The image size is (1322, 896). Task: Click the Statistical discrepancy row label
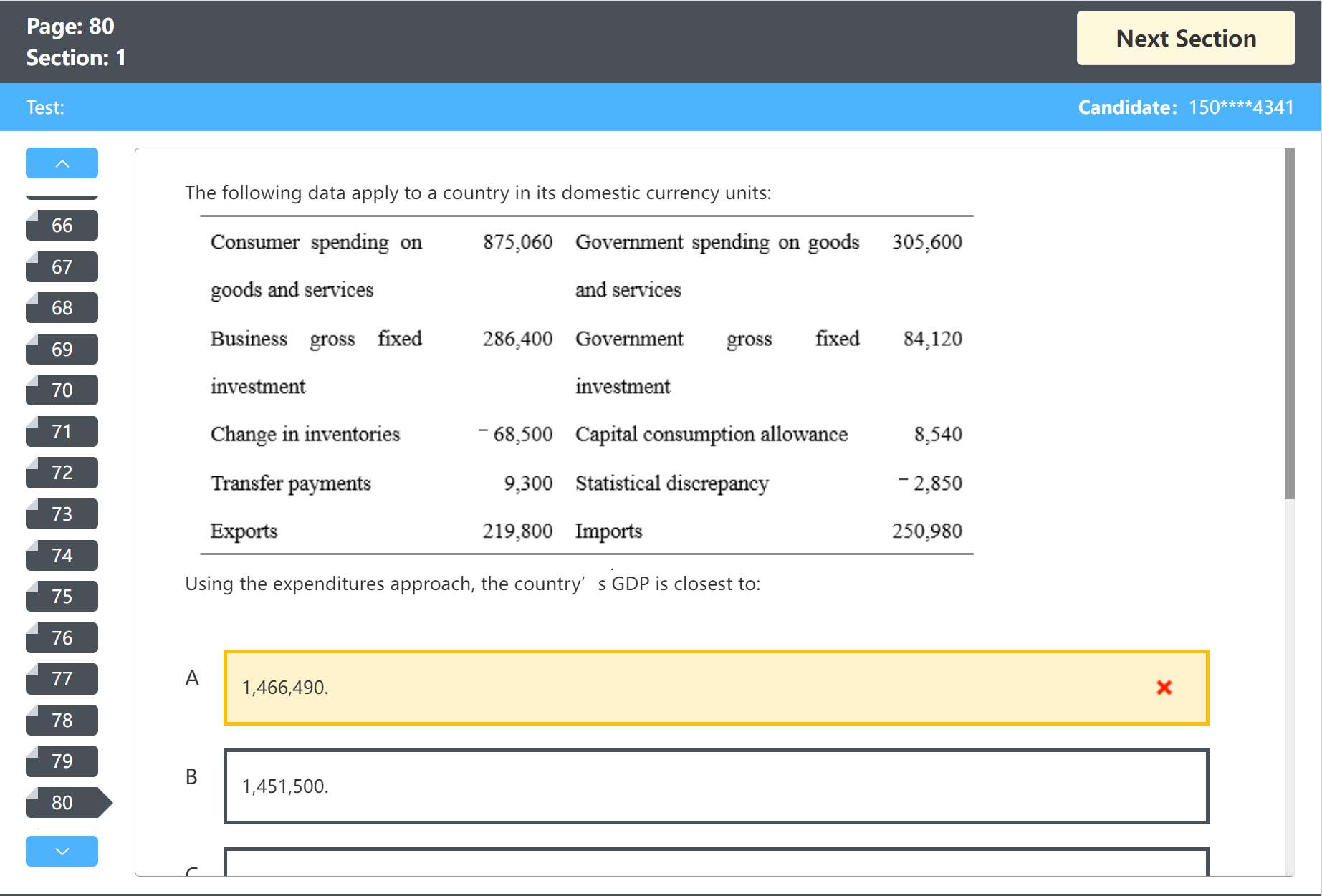coord(672,483)
